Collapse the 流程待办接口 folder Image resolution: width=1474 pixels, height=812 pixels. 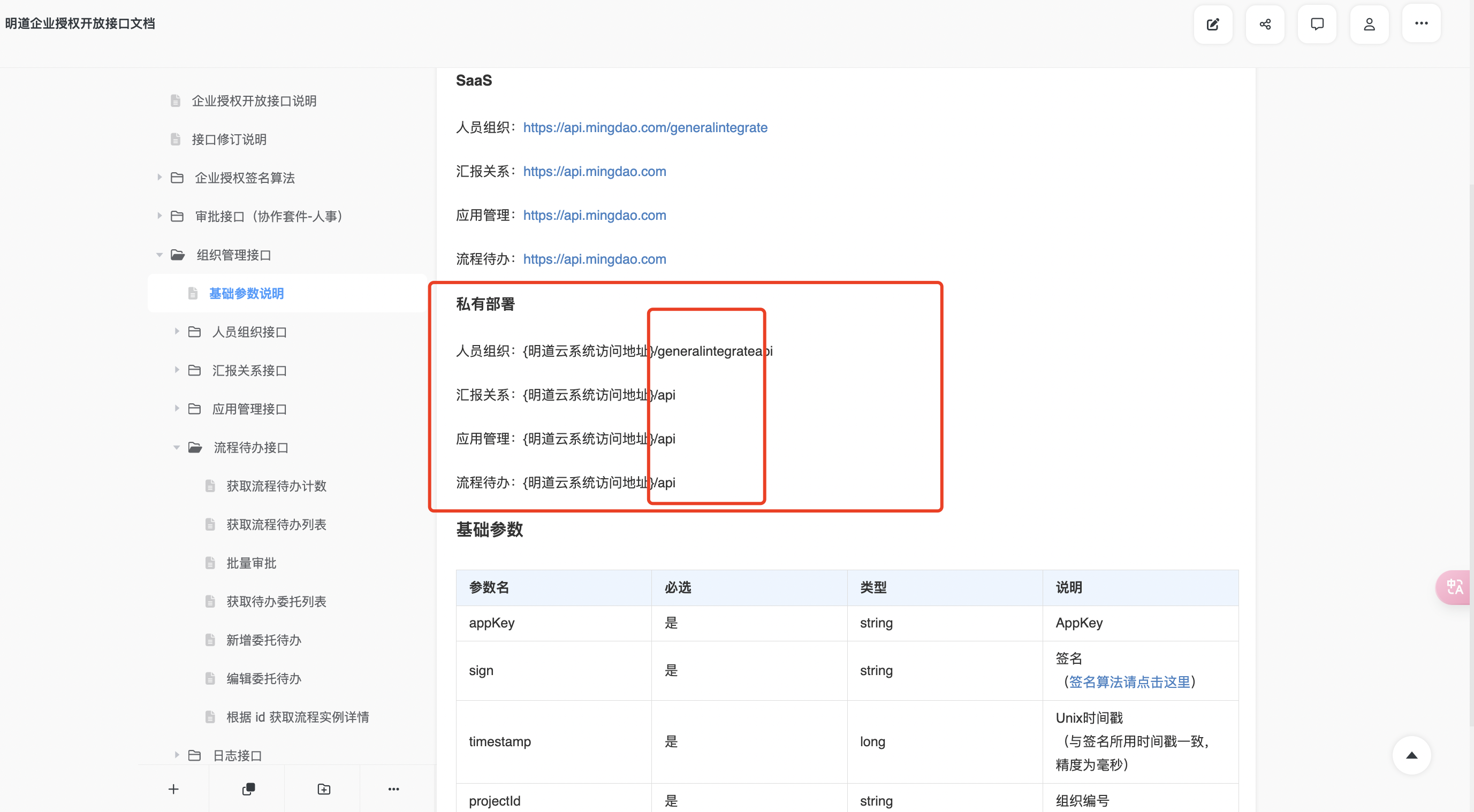(177, 447)
